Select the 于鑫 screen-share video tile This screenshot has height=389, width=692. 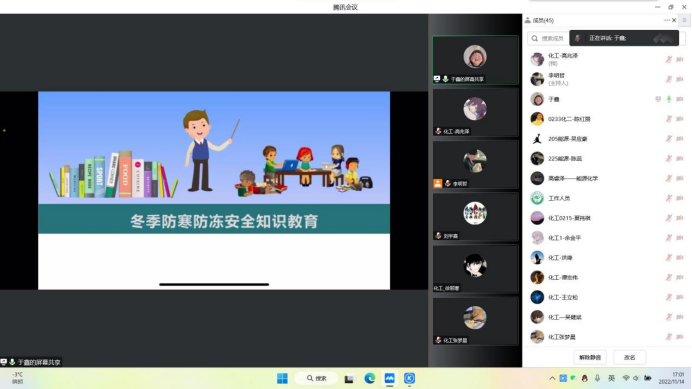click(475, 60)
